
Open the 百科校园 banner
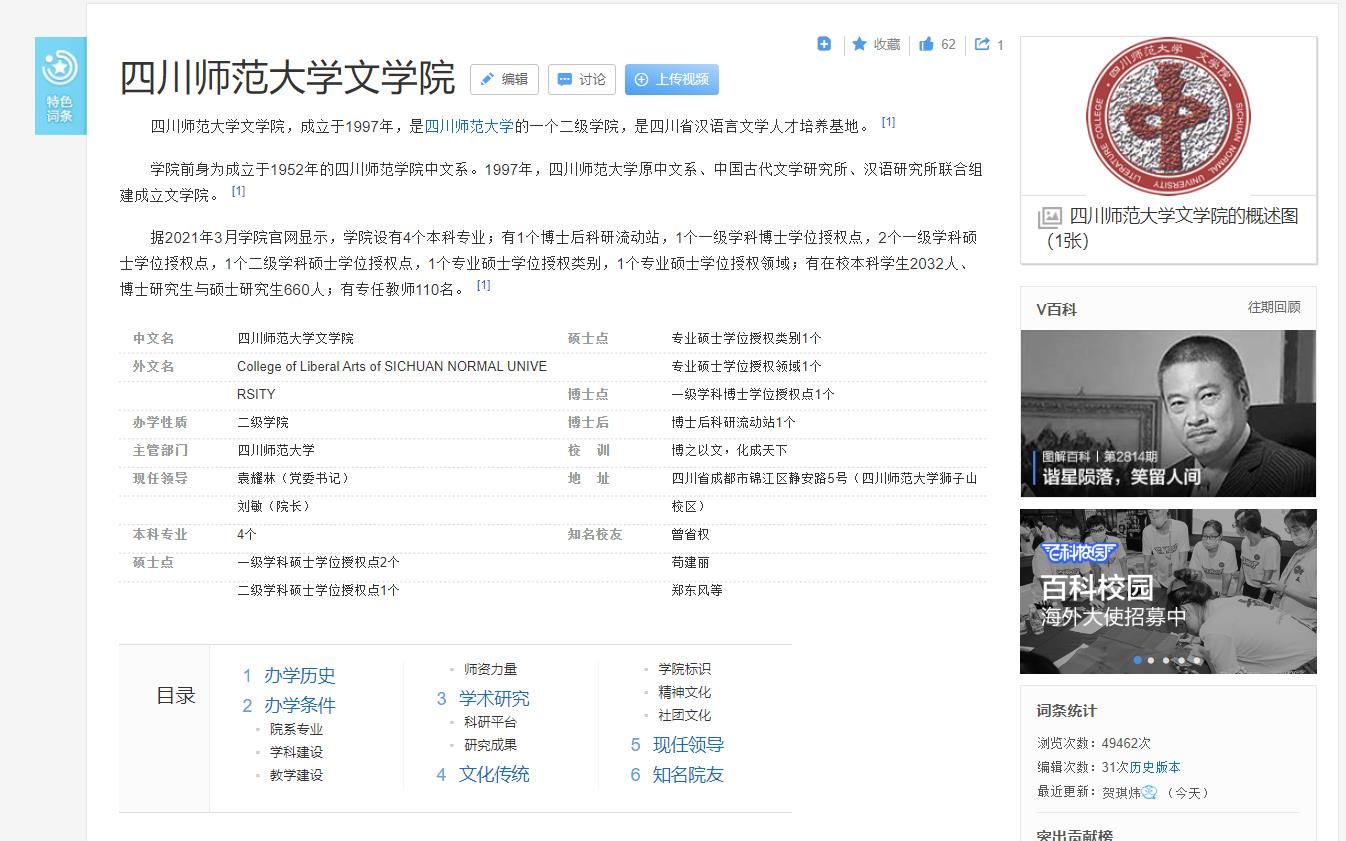point(1168,591)
